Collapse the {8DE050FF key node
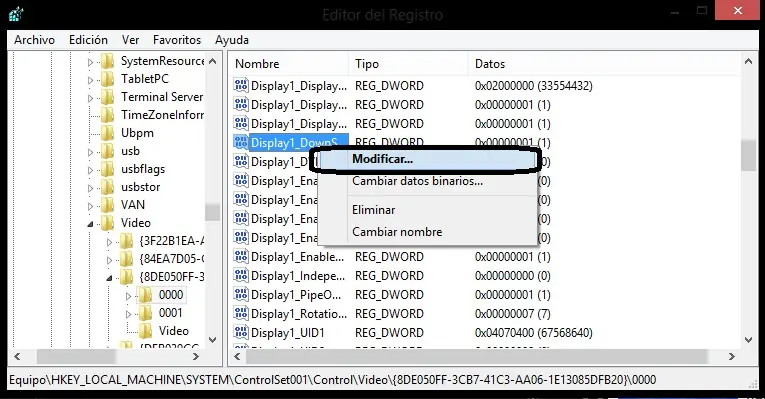 tap(109, 278)
